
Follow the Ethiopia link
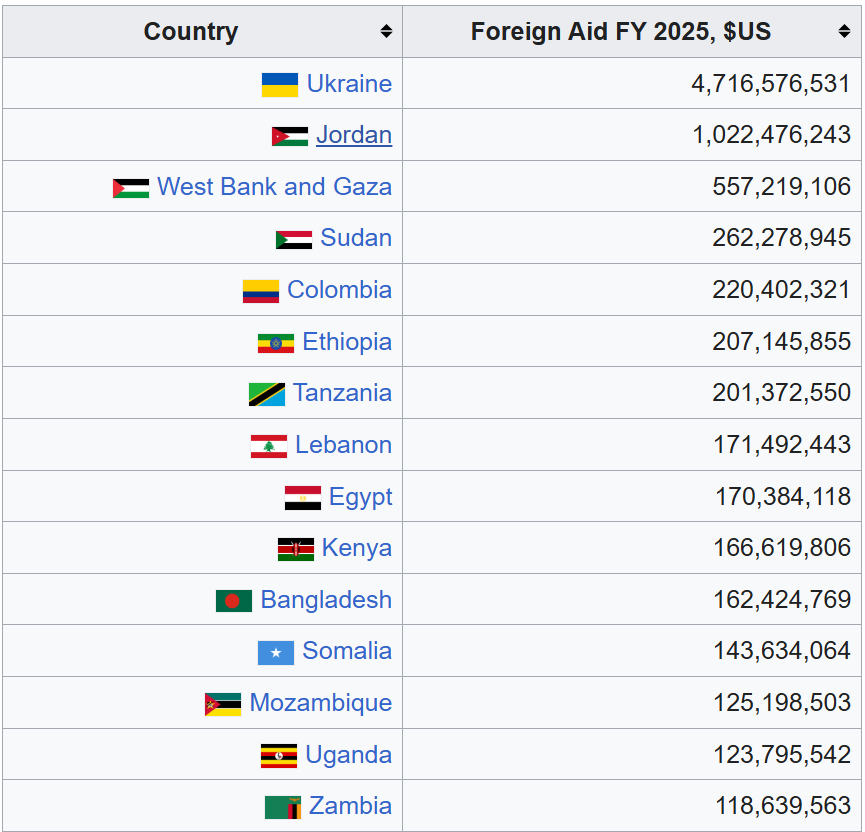coord(347,342)
